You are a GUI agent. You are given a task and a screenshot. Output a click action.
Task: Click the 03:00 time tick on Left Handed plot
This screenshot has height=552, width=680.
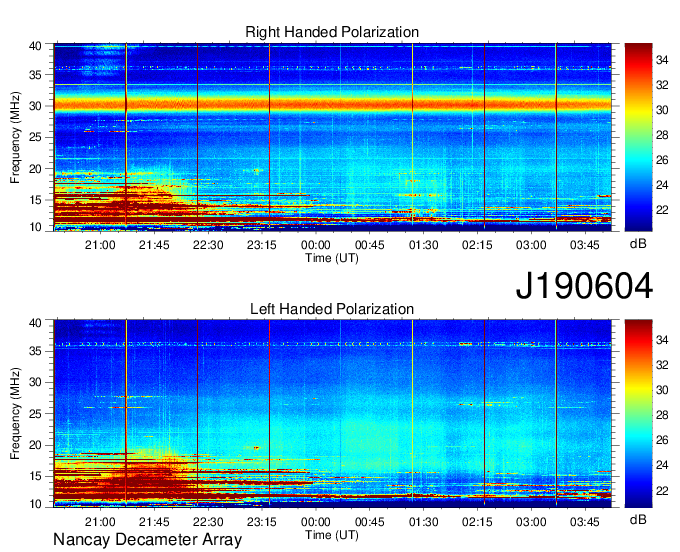(531, 522)
